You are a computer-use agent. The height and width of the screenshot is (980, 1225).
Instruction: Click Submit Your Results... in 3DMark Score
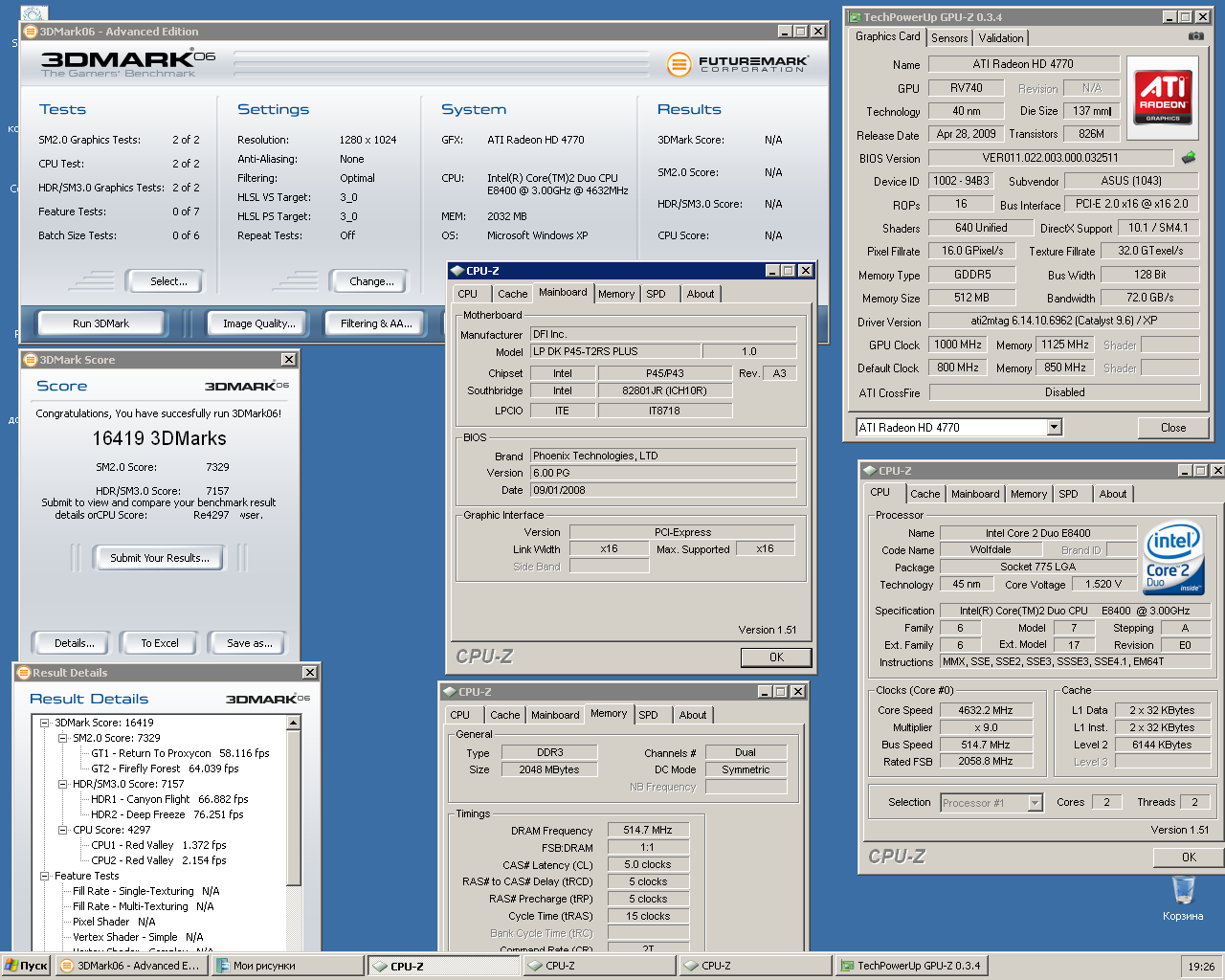click(x=160, y=558)
